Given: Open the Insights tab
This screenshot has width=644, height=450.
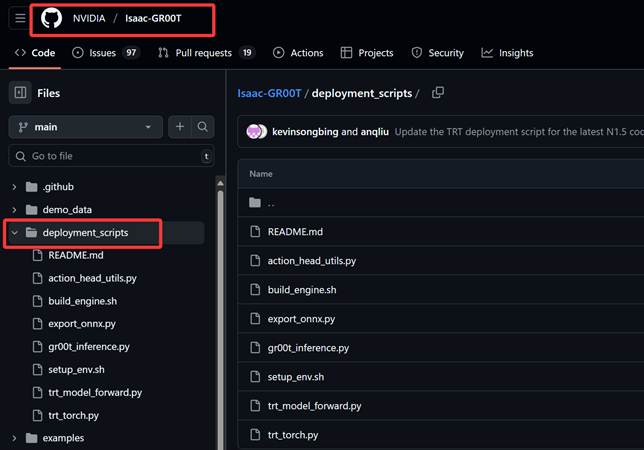Looking at the screenshot, I should coord(507,53).
